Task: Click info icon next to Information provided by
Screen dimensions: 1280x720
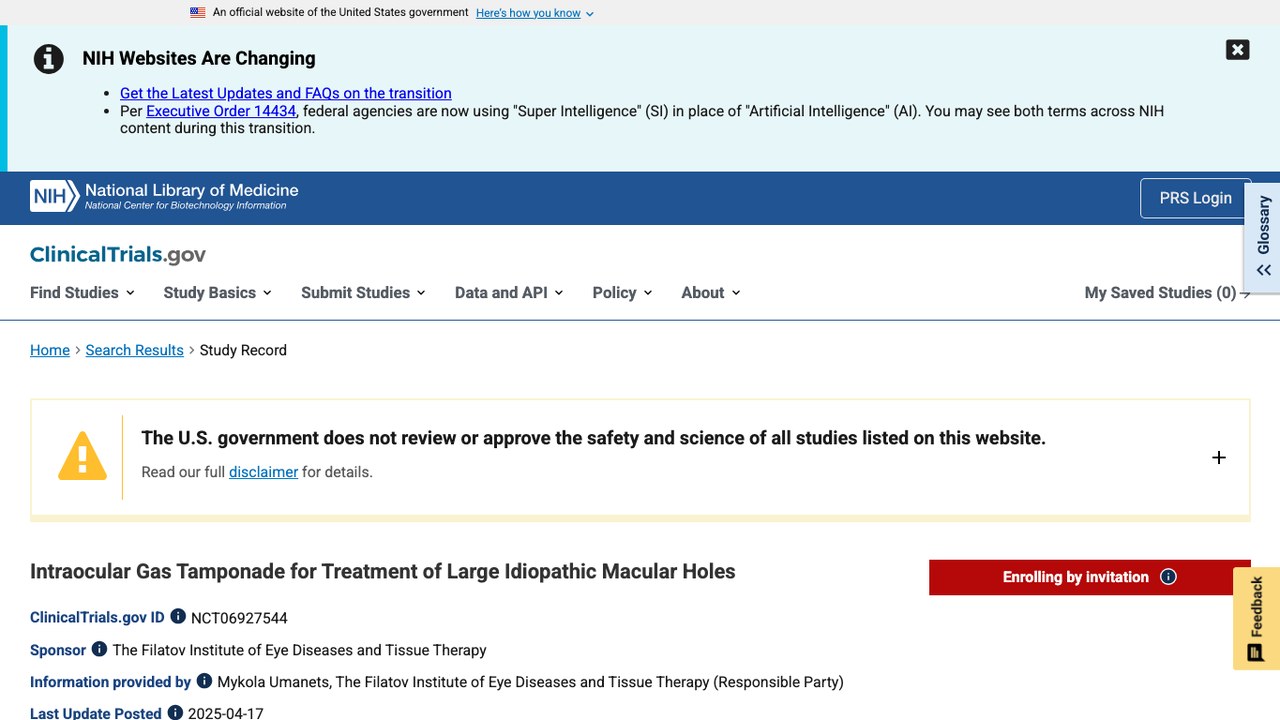Action: point(204,681)
